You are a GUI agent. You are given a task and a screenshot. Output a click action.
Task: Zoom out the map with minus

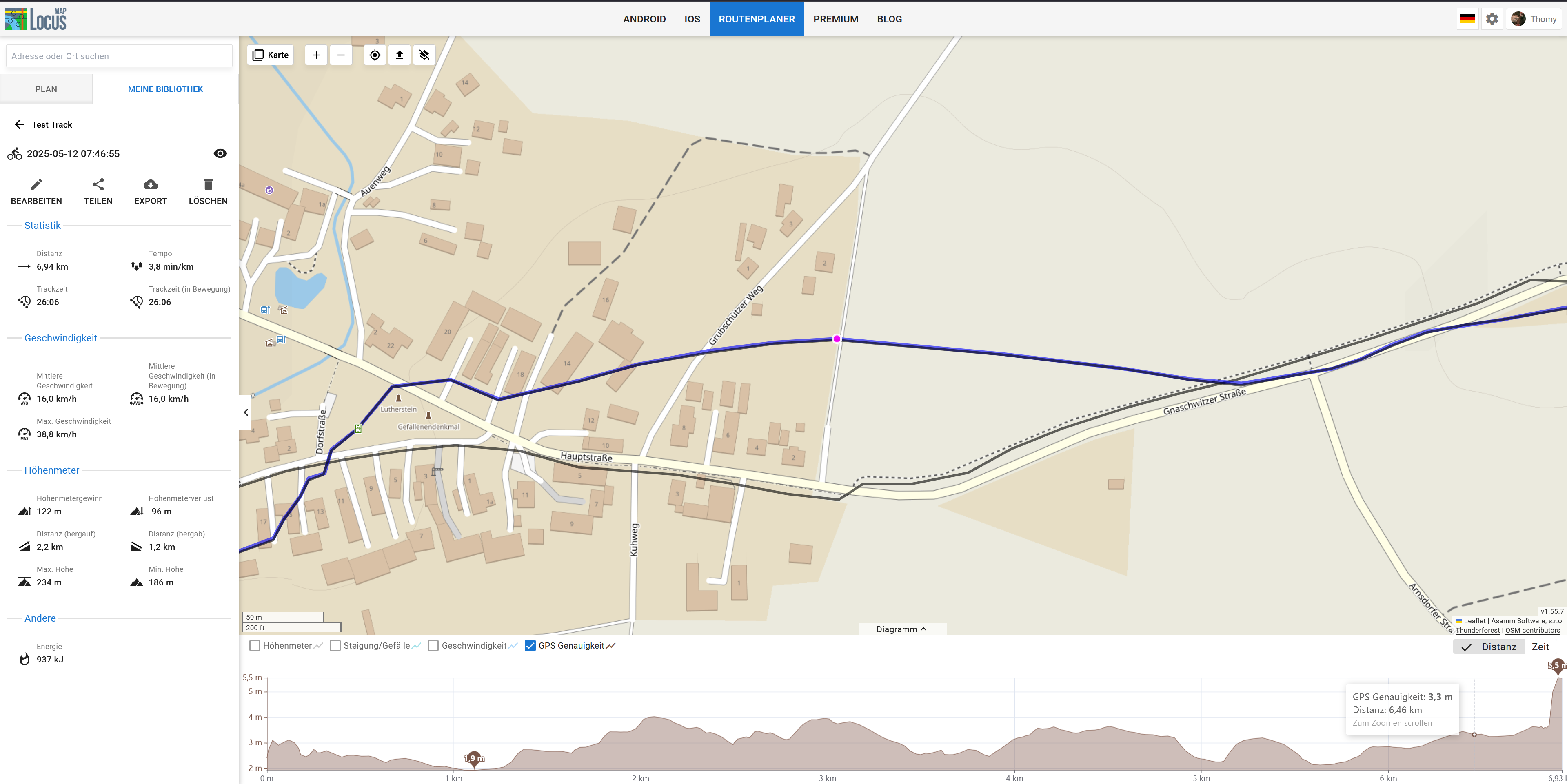341,55
